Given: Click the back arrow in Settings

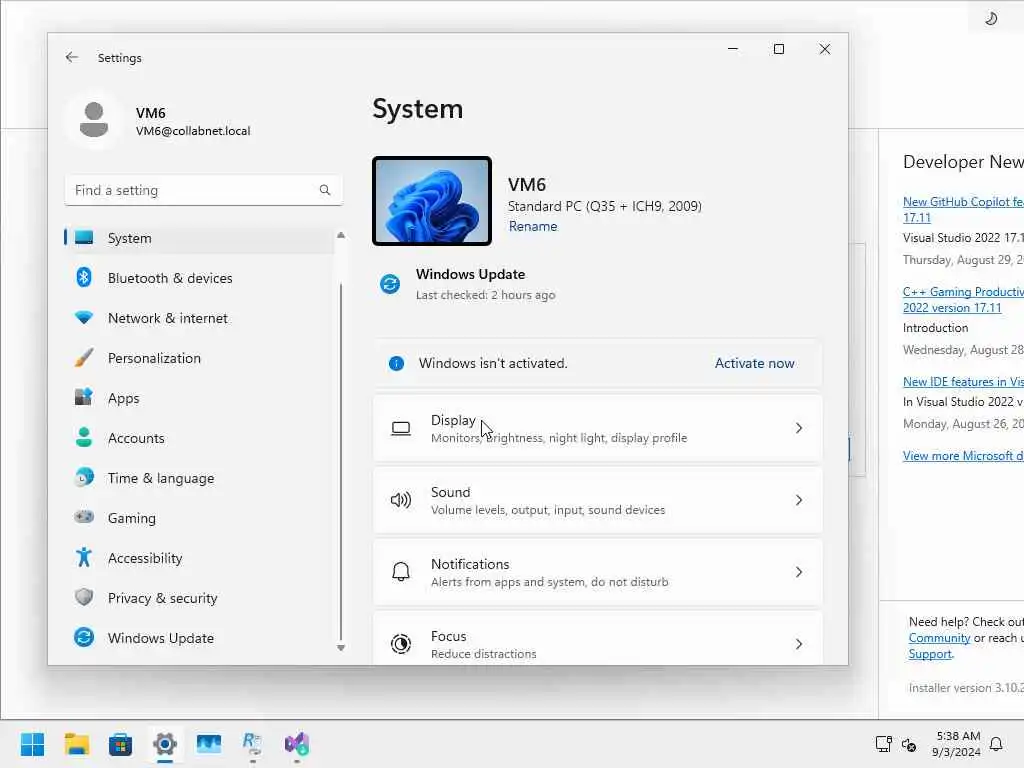Looking at the screenshot, I should pyautogui.click(x=72, y=57).
